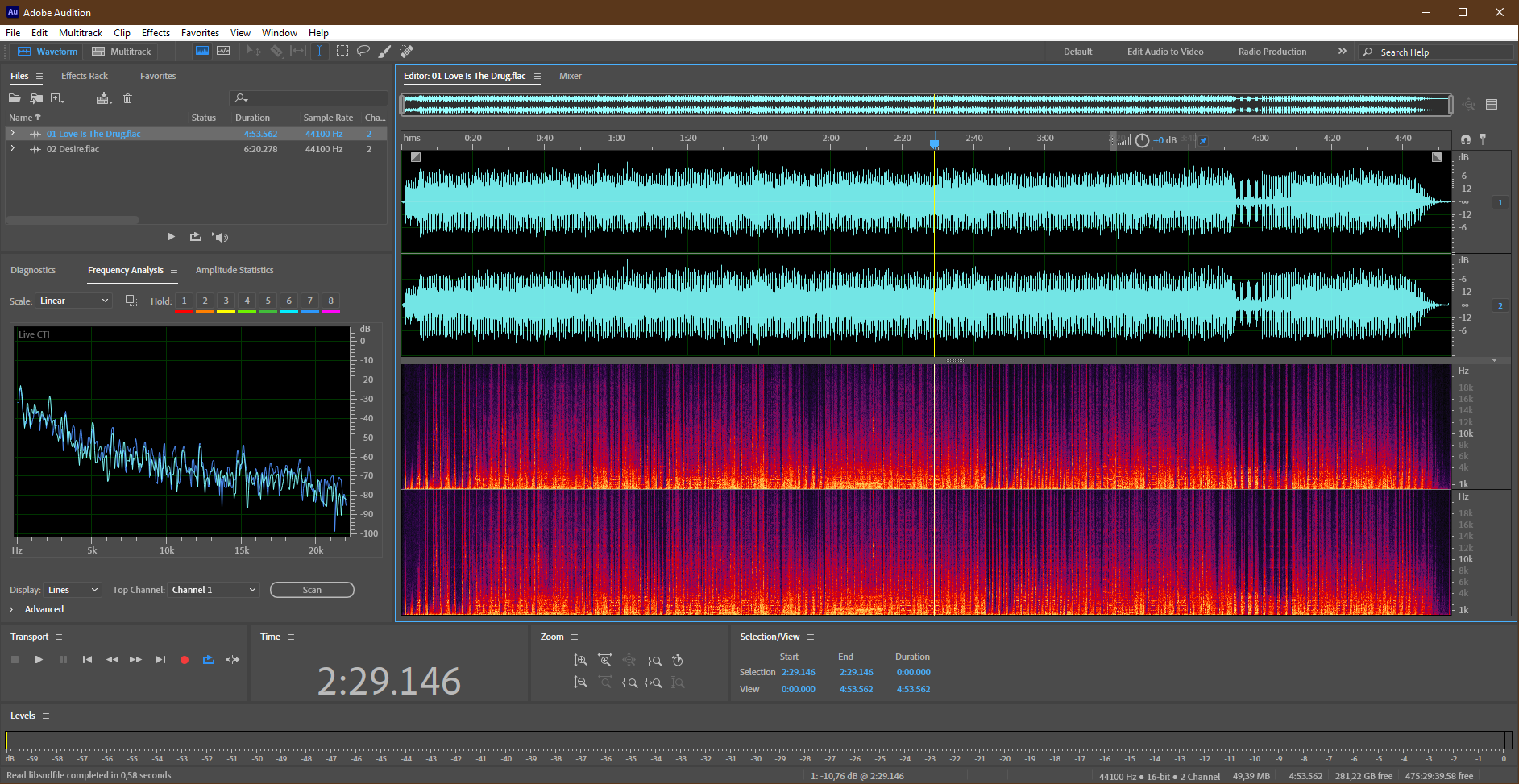This screenshot has width=1519, height=784.
Task: Select the Time Selection tool
Action: coord(320,51)
